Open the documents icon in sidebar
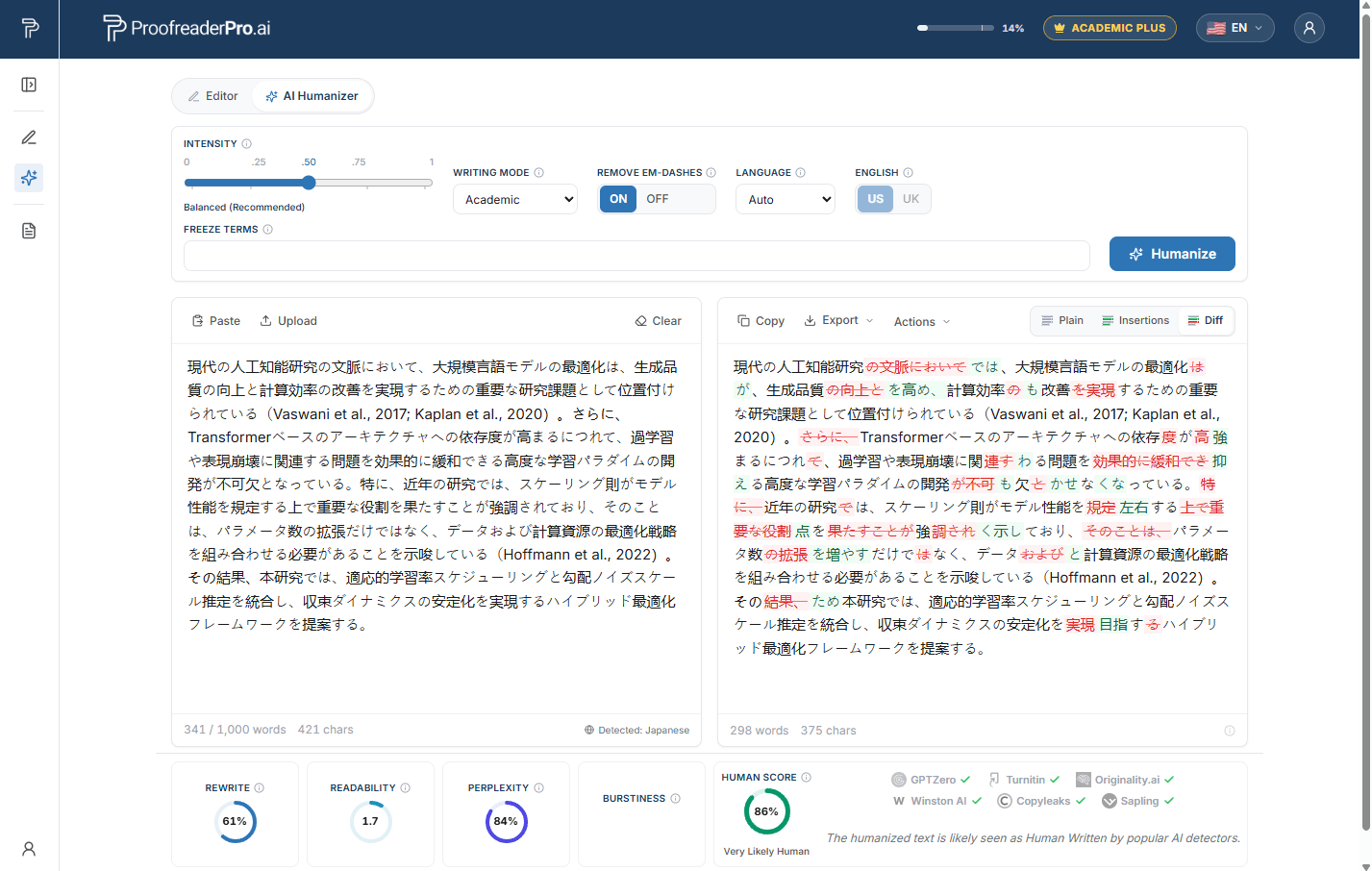 [29, 231]
